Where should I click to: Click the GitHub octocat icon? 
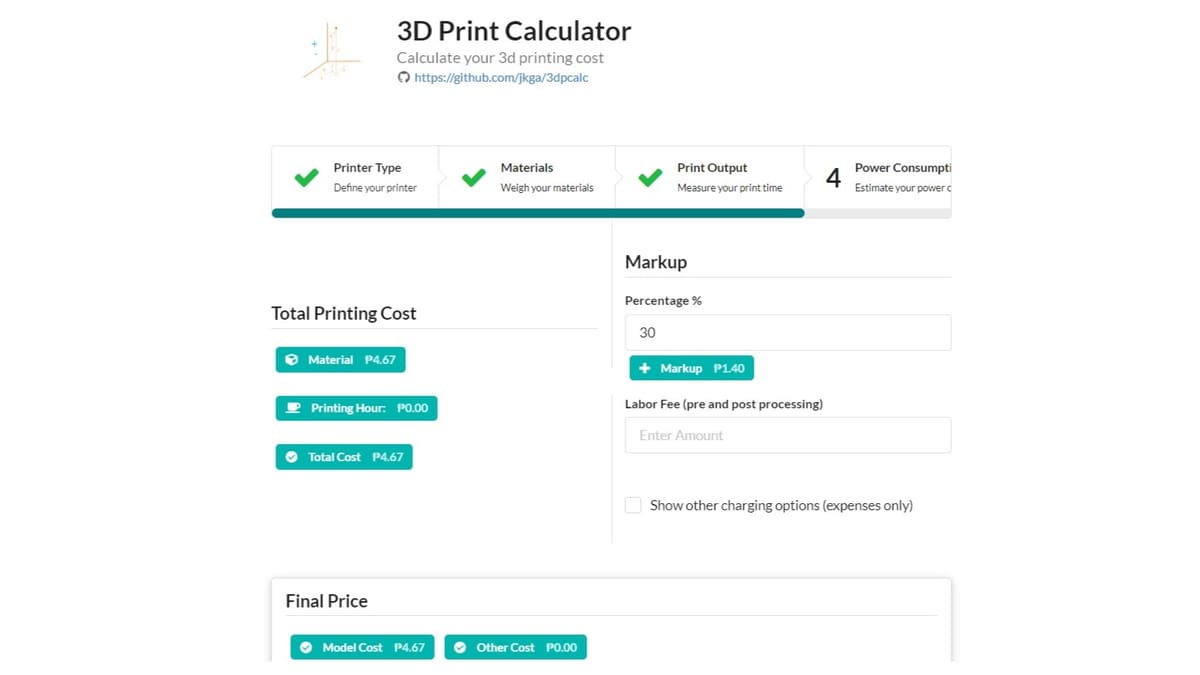point(404,77)
